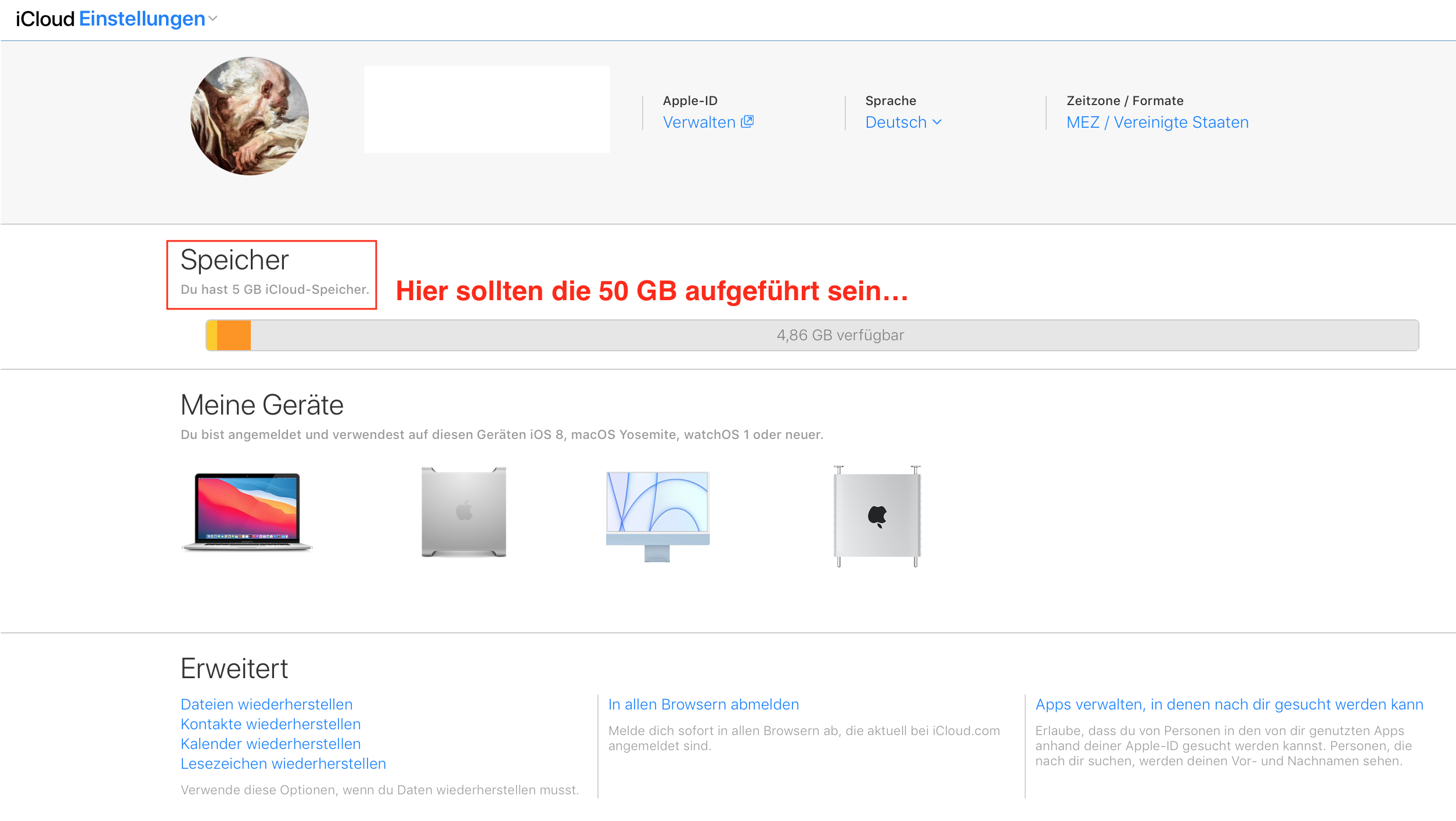The width and height of the screenshot is (1456, 821).
Task: Select Kalender wiederherstellen
Action: pyautogui.click(x=271, y=744)
